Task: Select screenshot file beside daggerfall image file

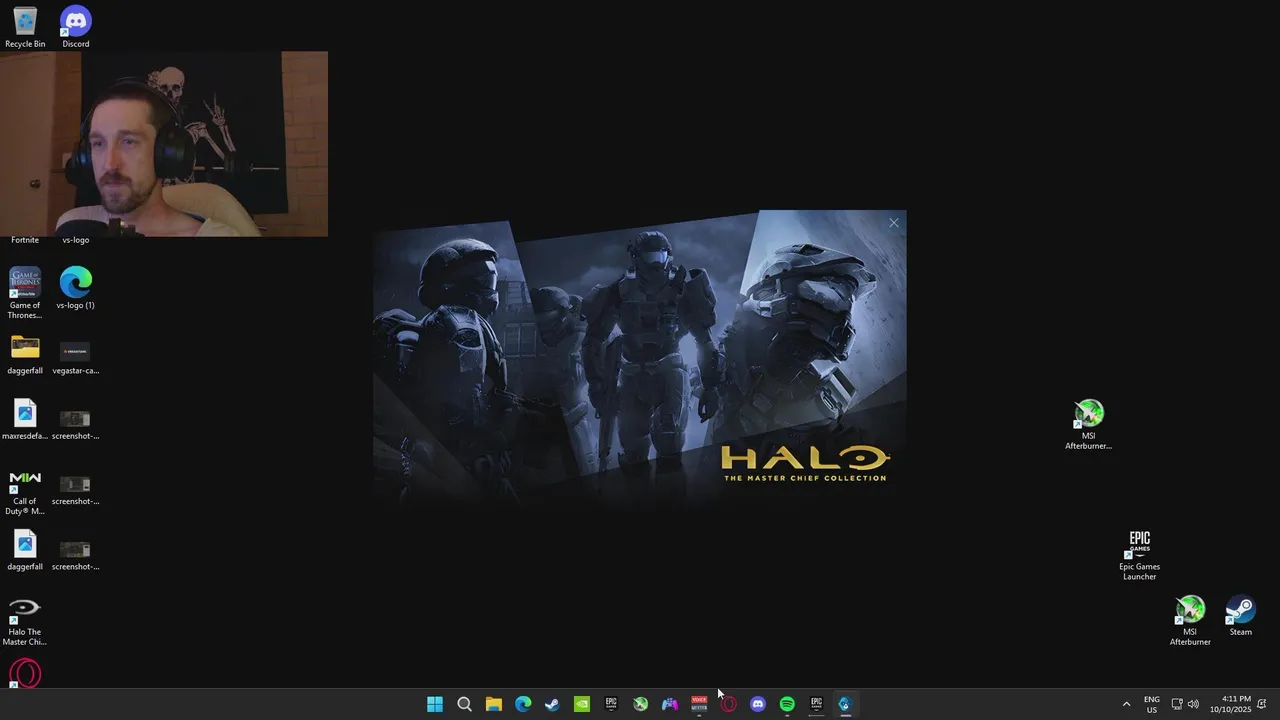Action: (x=76, y=554)
